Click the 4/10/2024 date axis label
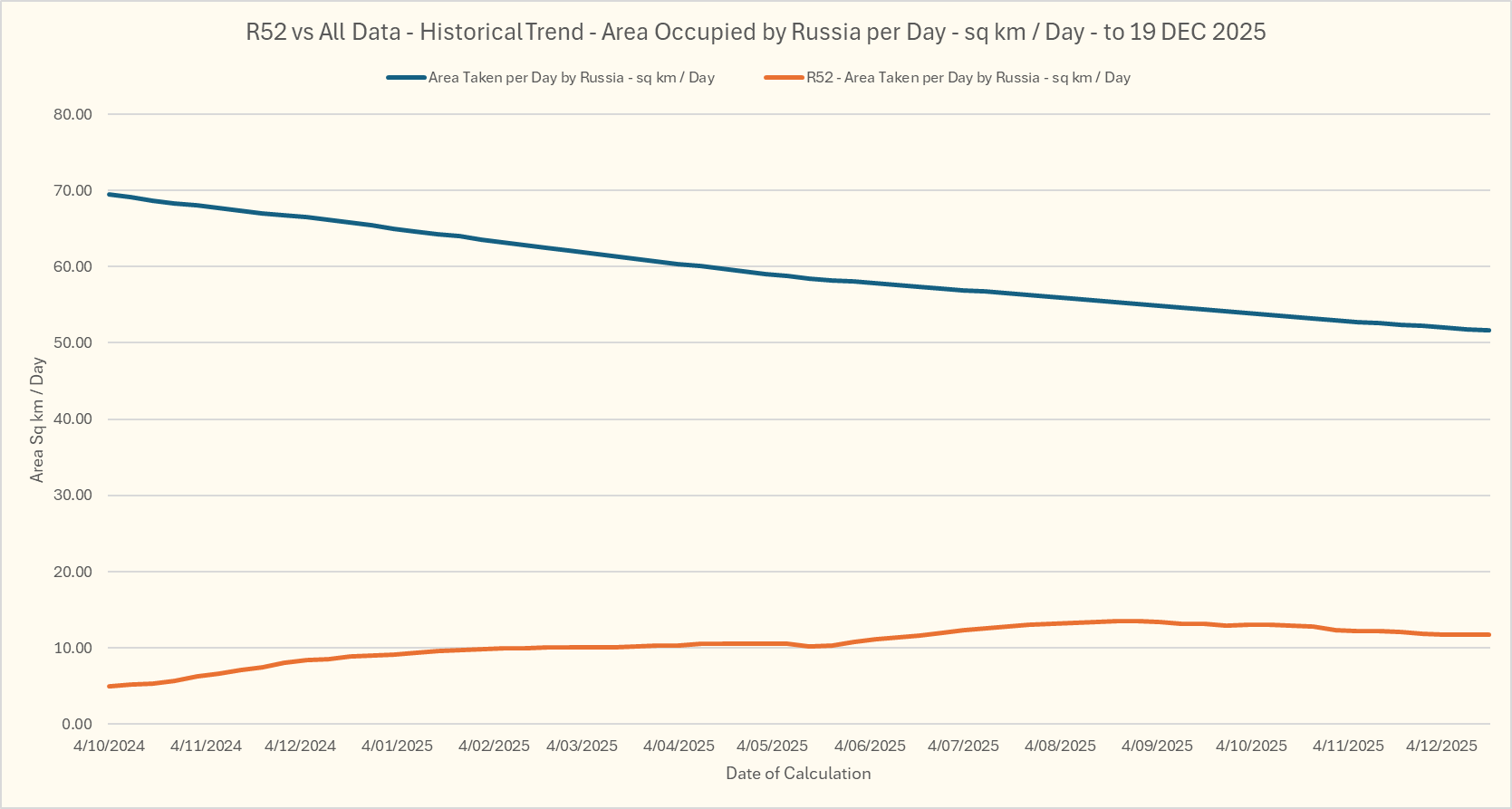 click(x=109, y=746)
